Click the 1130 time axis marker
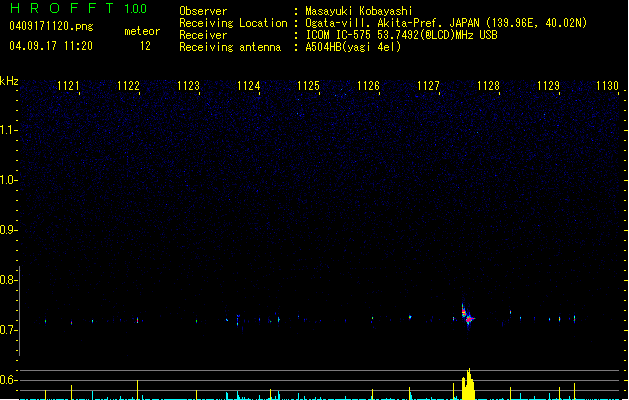Screen dimensions: 629x400 (x=607, y=86)
